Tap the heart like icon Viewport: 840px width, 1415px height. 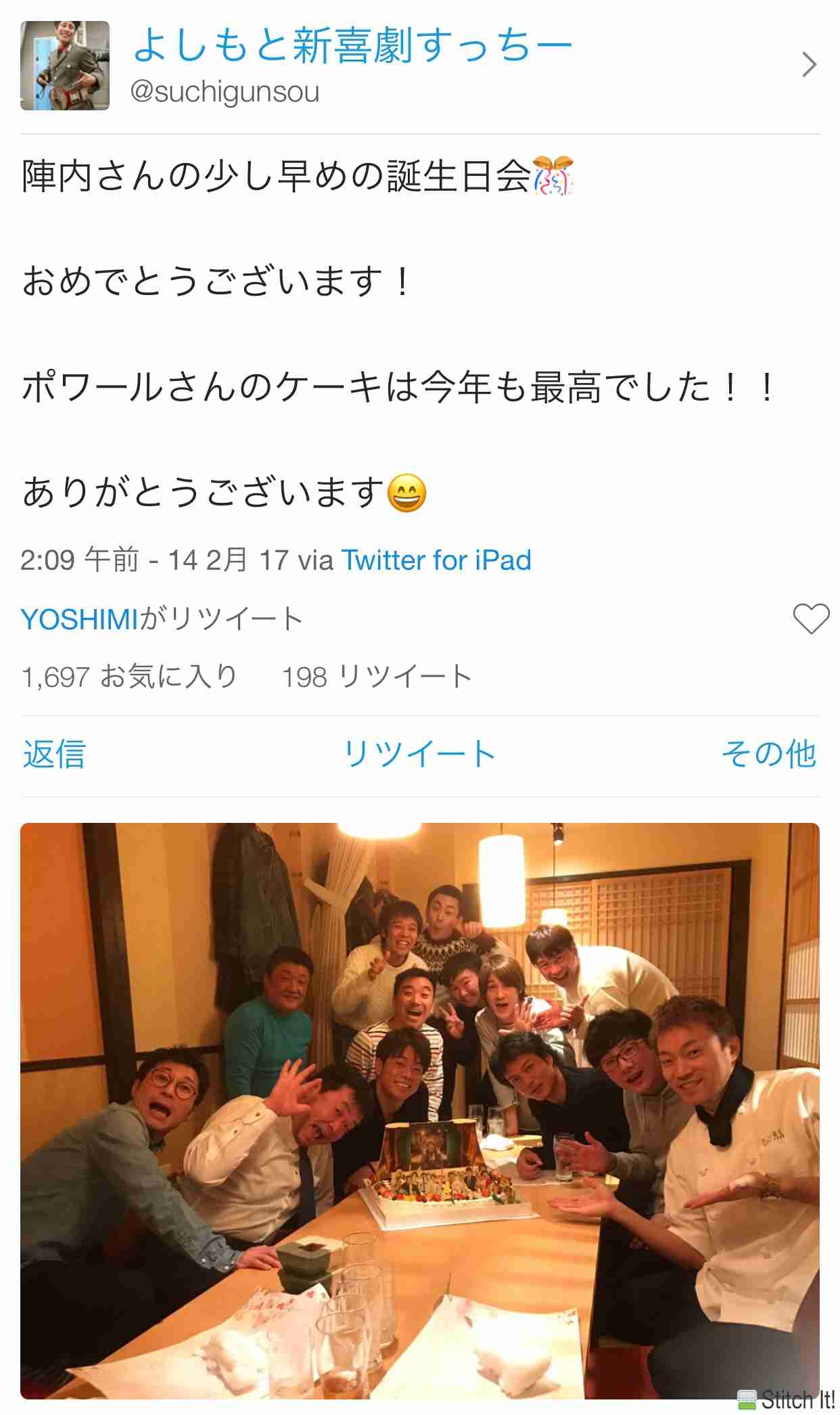click(x=810, y=619)
